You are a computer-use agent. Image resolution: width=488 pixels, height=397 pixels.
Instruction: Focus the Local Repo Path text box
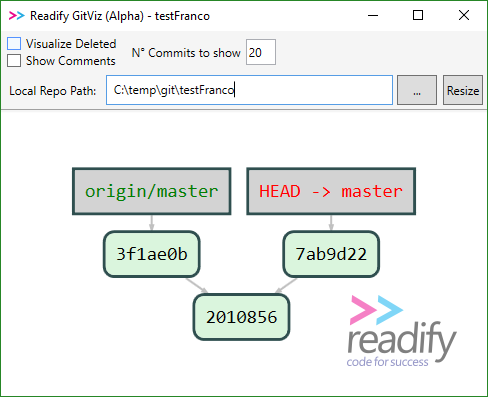click(249, 90)
